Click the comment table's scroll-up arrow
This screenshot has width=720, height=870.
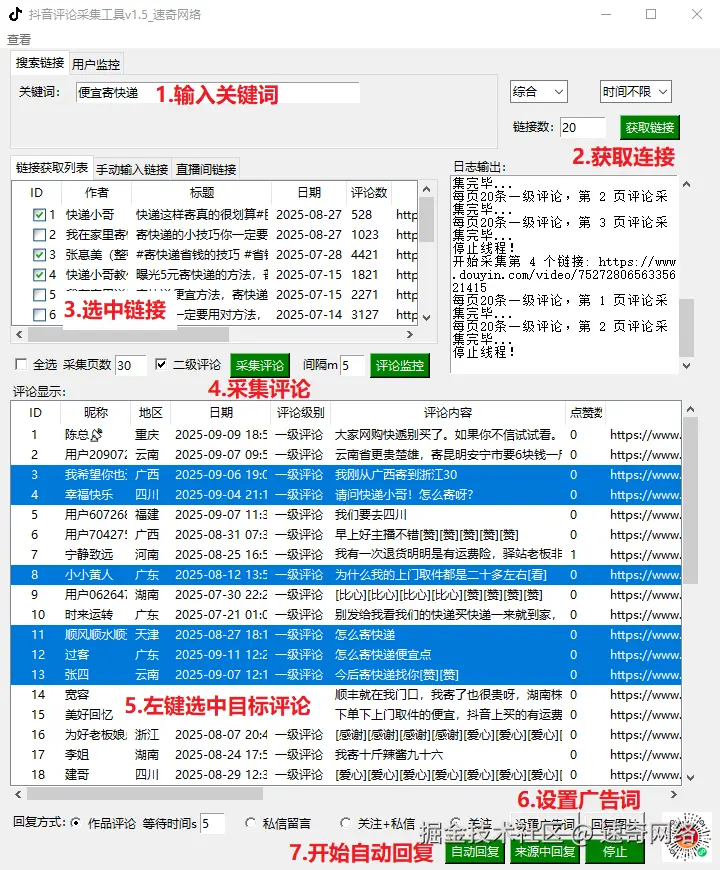[690, 409]
